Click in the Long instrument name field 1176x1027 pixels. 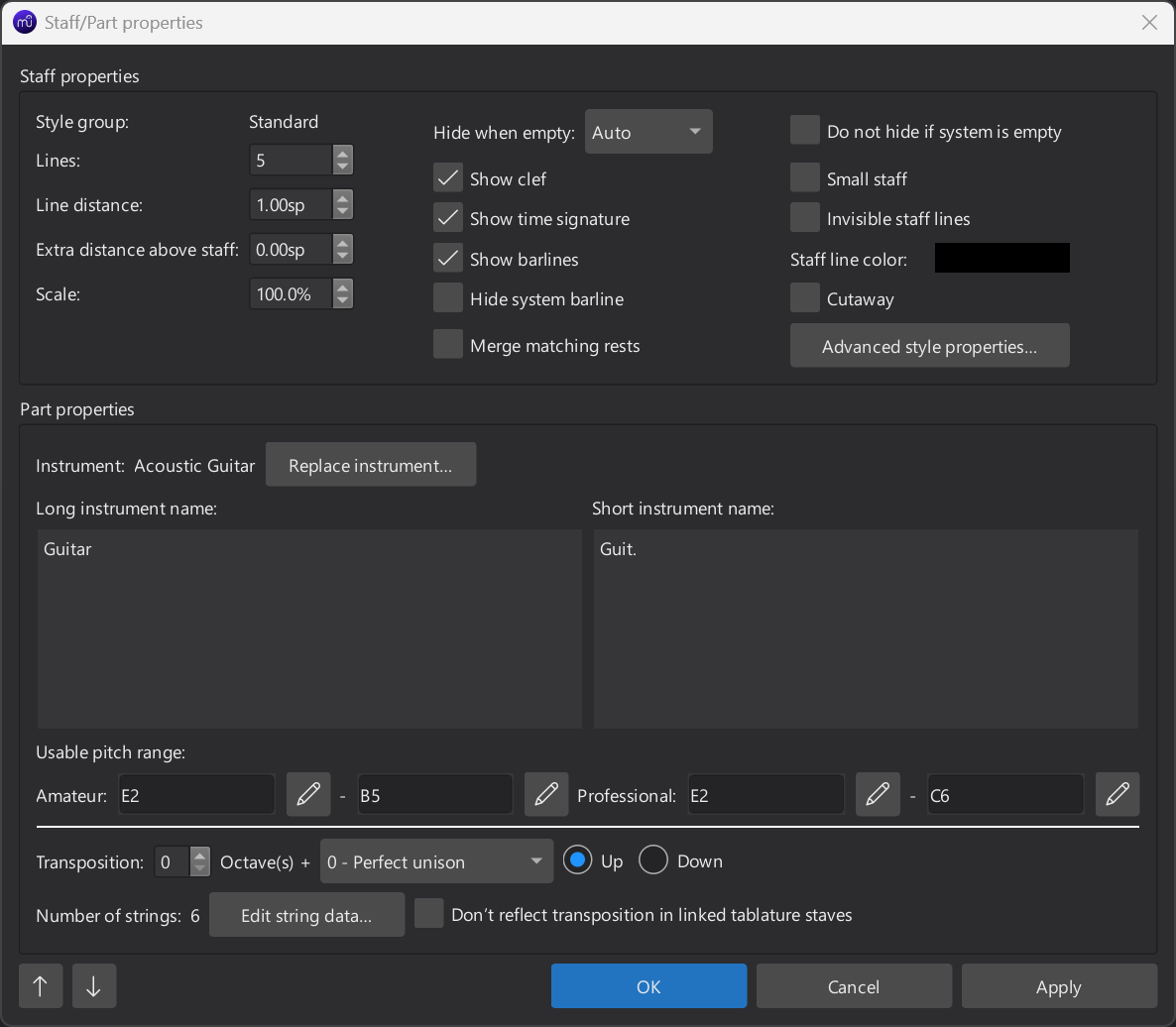pos(309,628)
